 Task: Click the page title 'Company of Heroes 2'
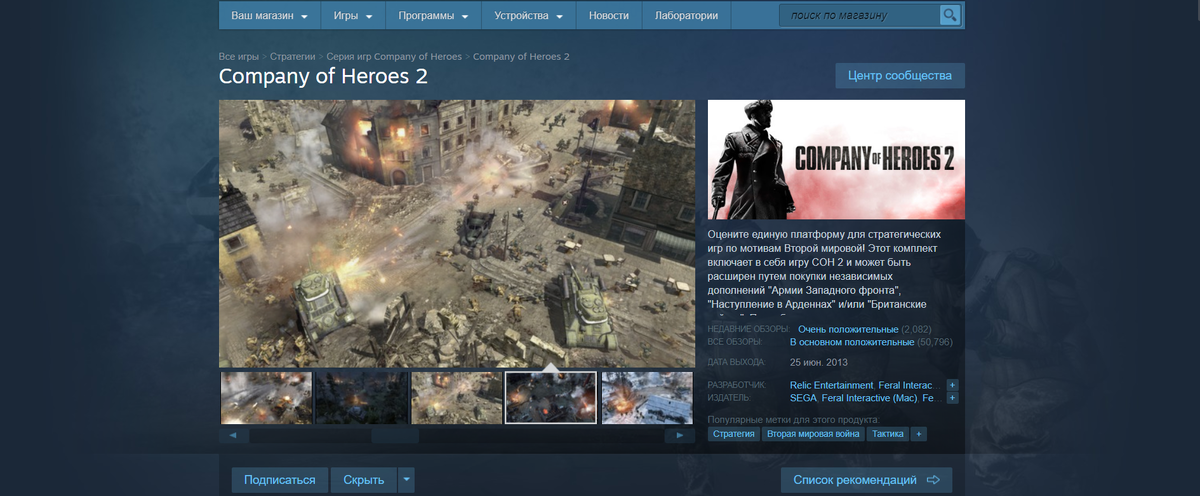[x=323, y=77]
